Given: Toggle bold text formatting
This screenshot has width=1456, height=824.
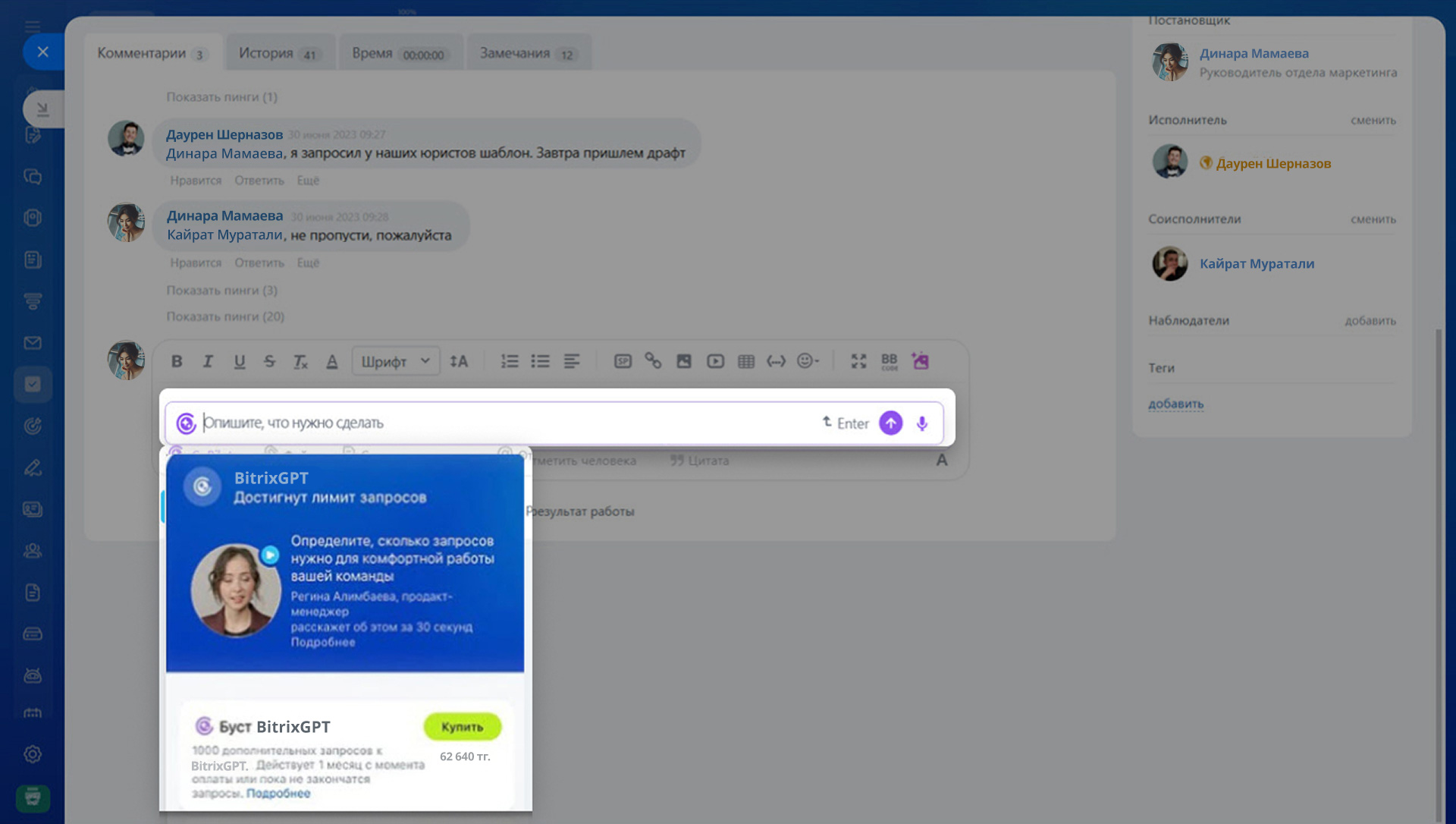Looking at the screenshot, I should 177,362.
